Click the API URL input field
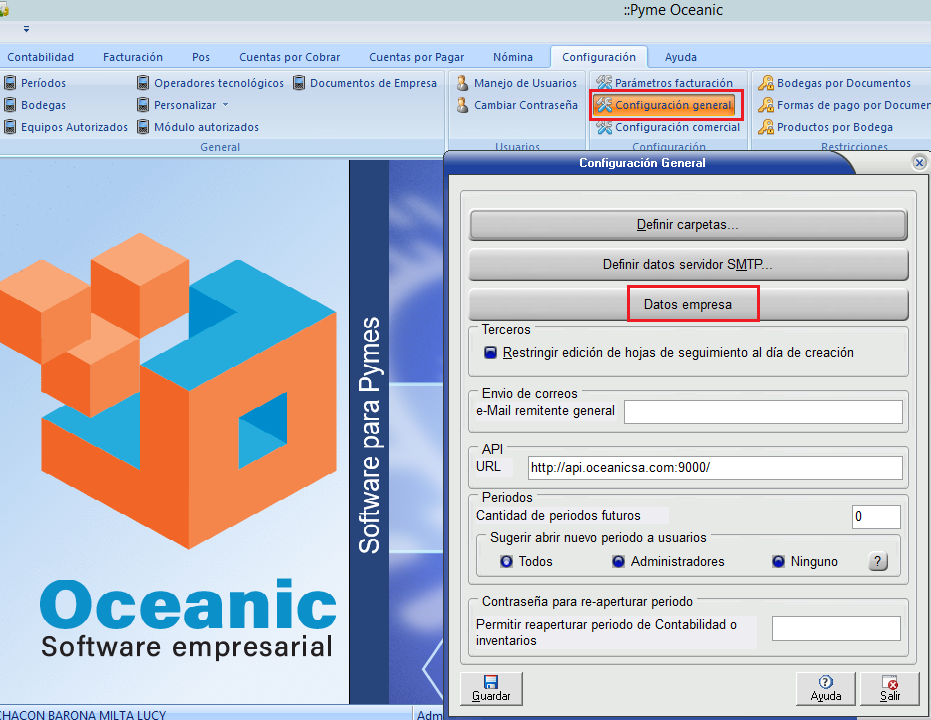This screenshot has width=931, height=720. 714,468
